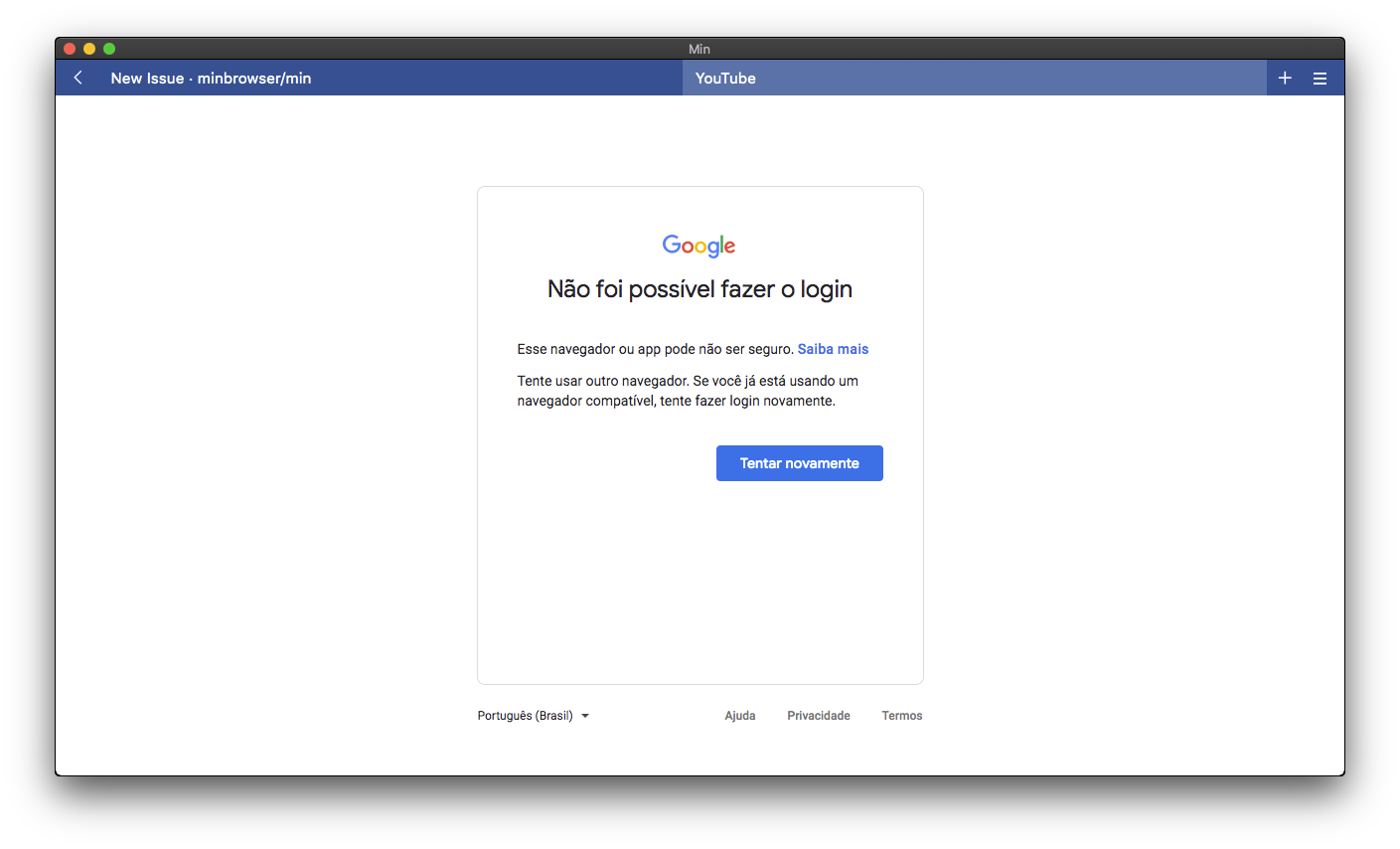Click the language selection dropdown arrow
Image resolution: width=1400 pixels, height=849 pixels.
pos(585,716)
